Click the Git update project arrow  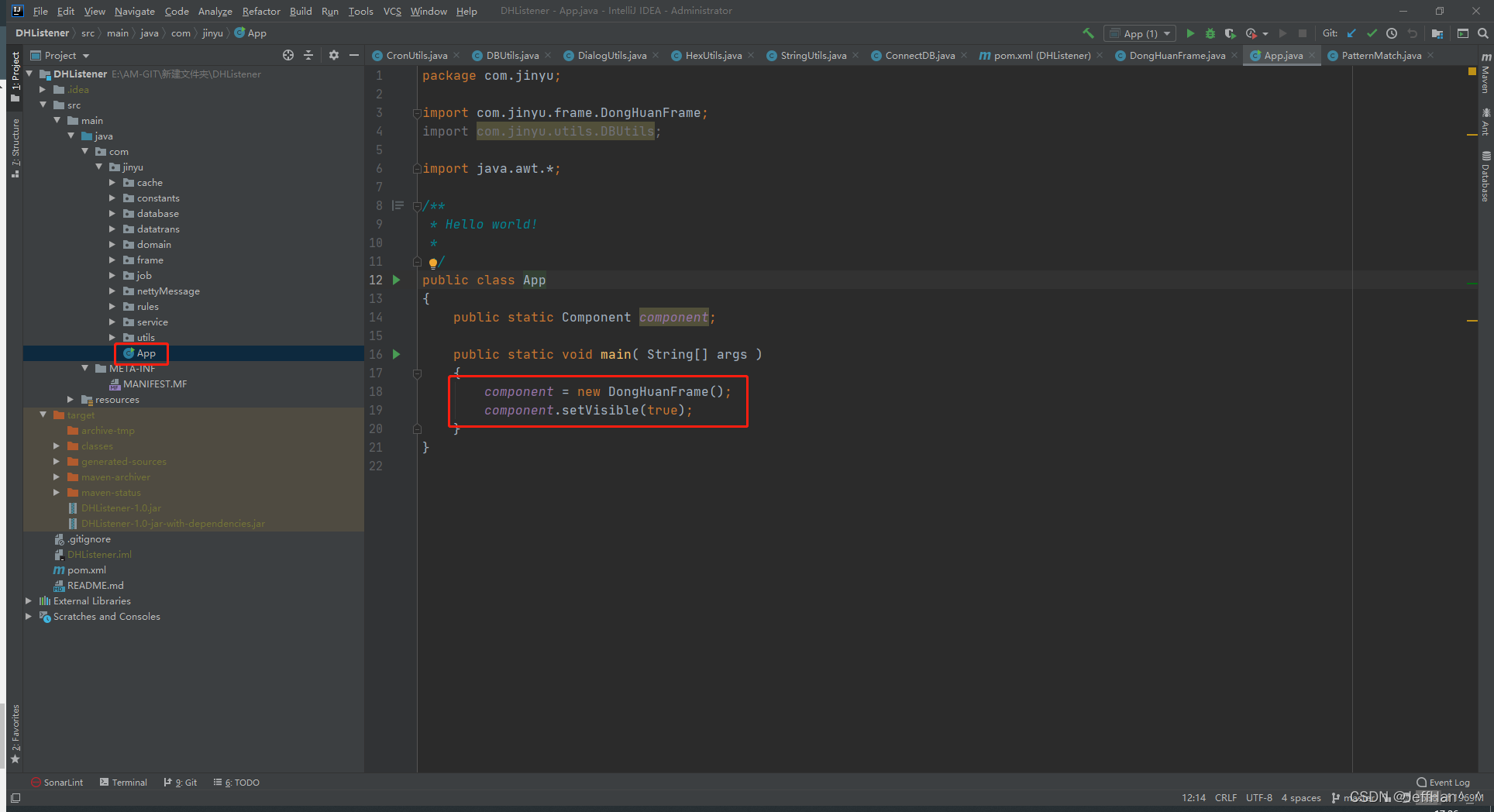[x=1351, y=33]
